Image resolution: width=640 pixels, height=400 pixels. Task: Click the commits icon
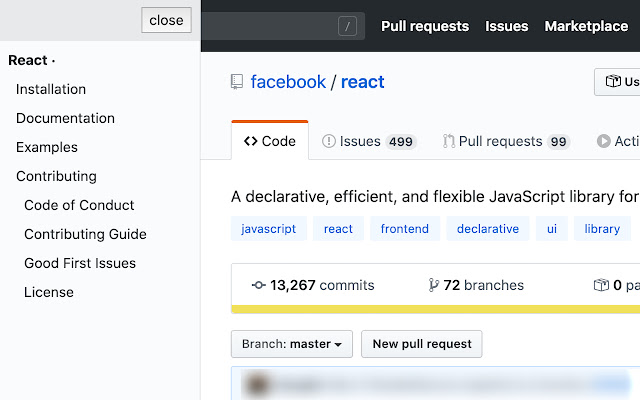pyautogui.click(x=259, y=285)
